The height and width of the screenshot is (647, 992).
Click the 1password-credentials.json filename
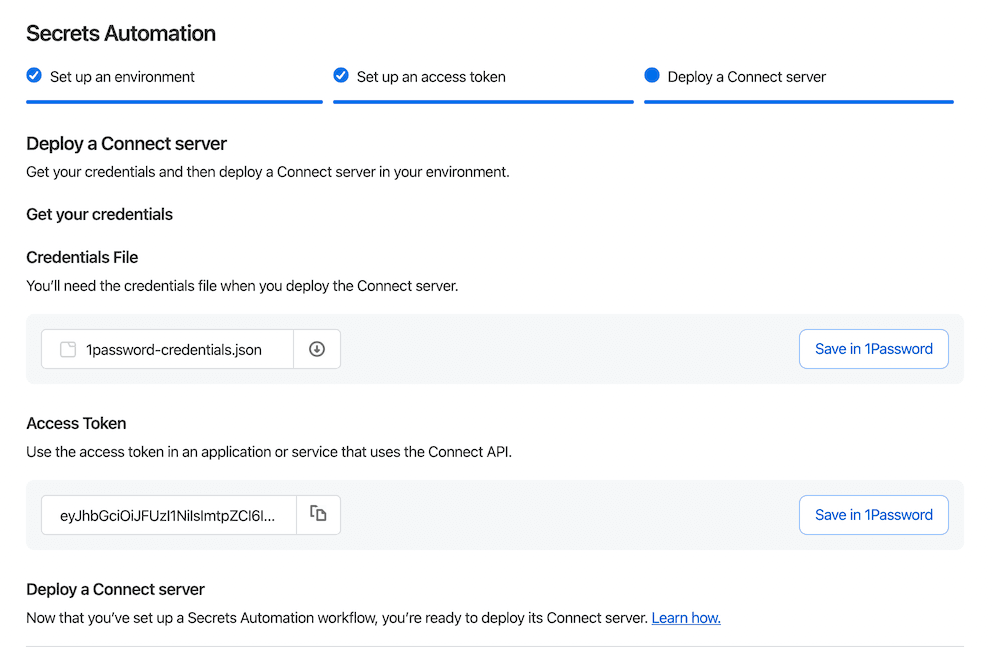tap(174, 350)
